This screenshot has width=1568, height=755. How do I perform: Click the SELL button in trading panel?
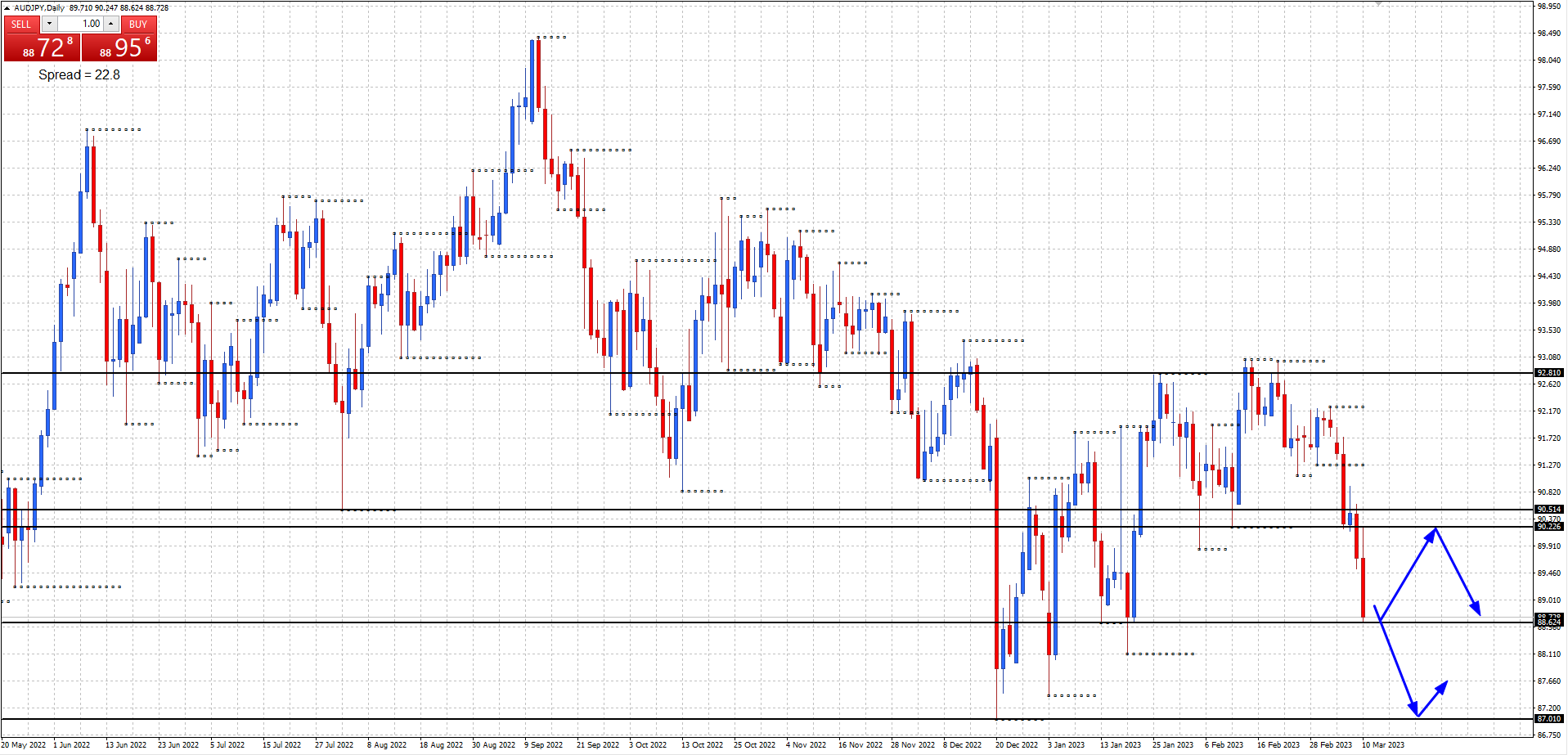(21, 24)
